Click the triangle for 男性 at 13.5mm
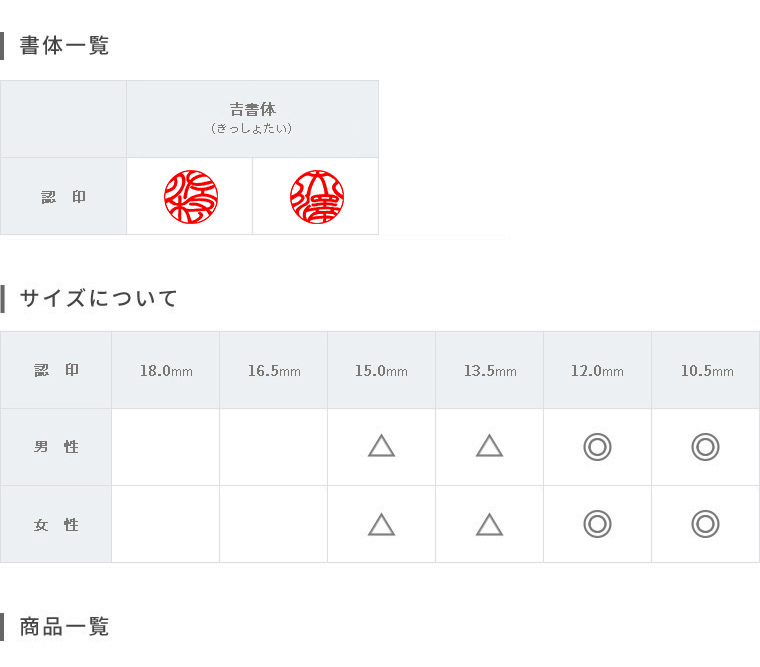This screenshot has height=667, width=760. 490,446
